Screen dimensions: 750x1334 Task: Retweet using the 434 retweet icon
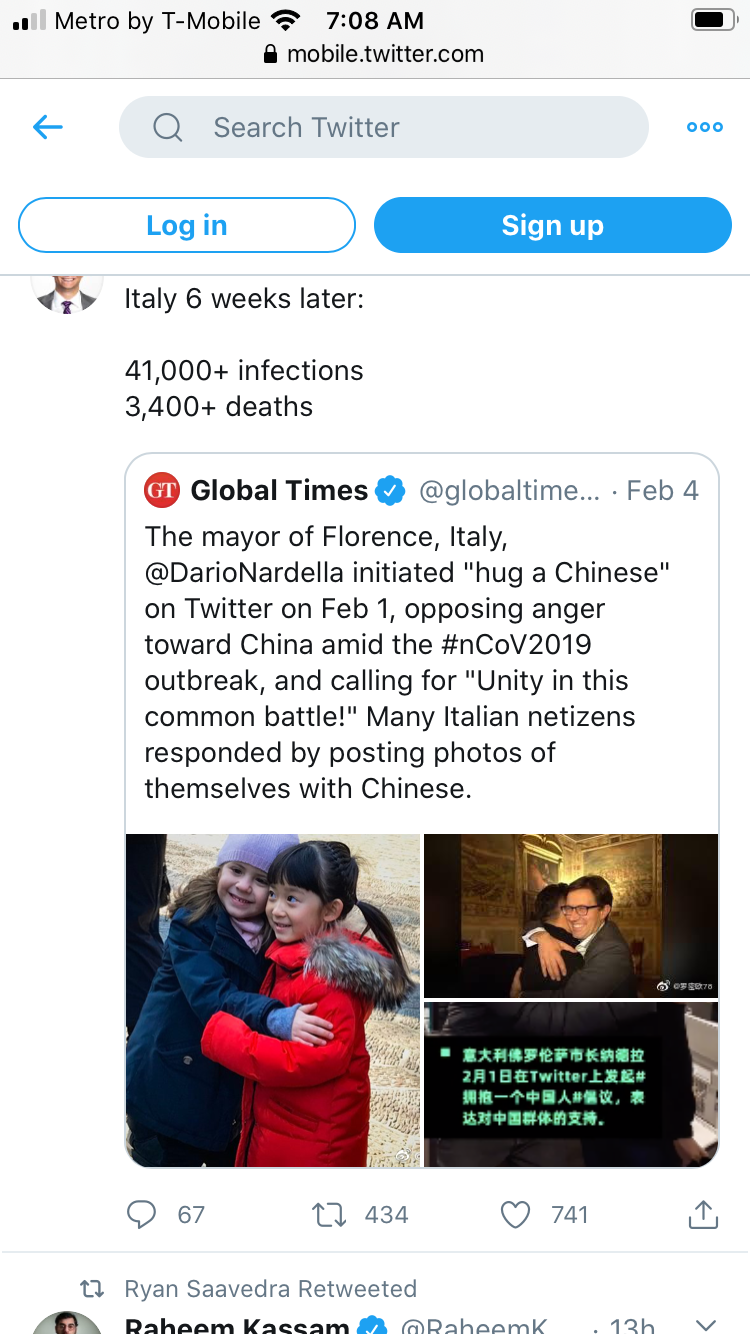(x=329, y=1214)
